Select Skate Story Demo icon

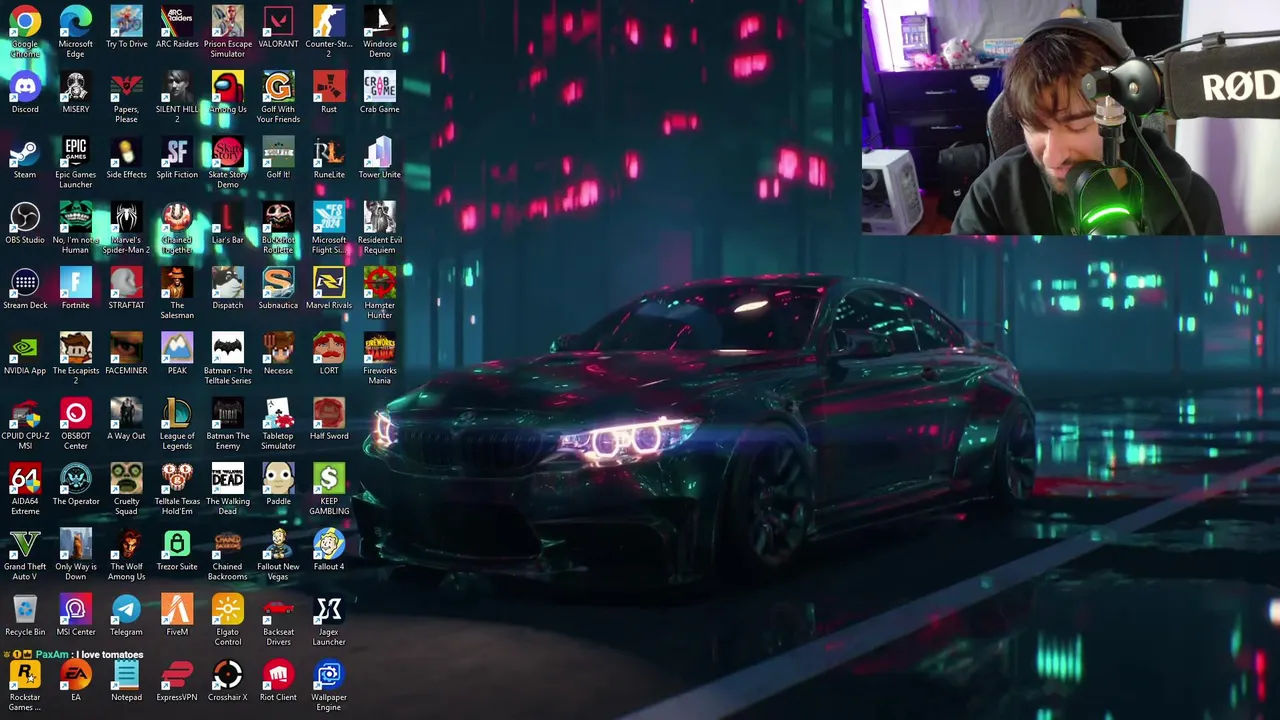click(x=228, y=152)
